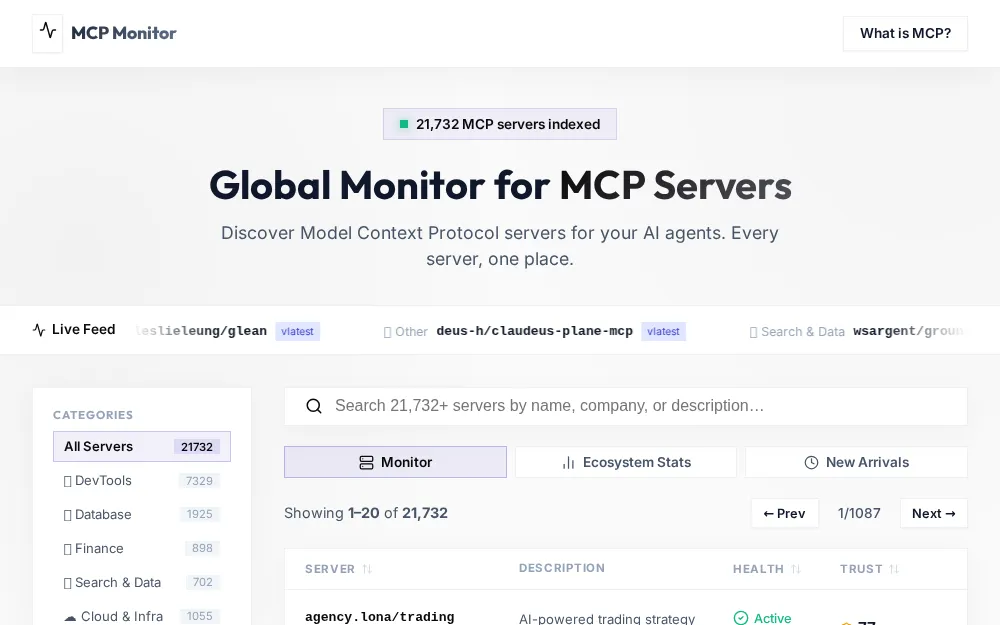
Task: Switch to the Ecosystem Stats tab
Action: [x=626, y=462]
